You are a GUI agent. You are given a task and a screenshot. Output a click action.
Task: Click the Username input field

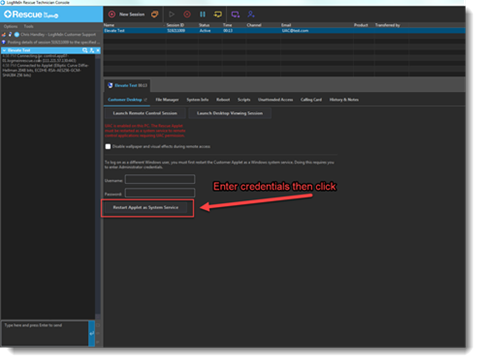(x=160, y=179)
